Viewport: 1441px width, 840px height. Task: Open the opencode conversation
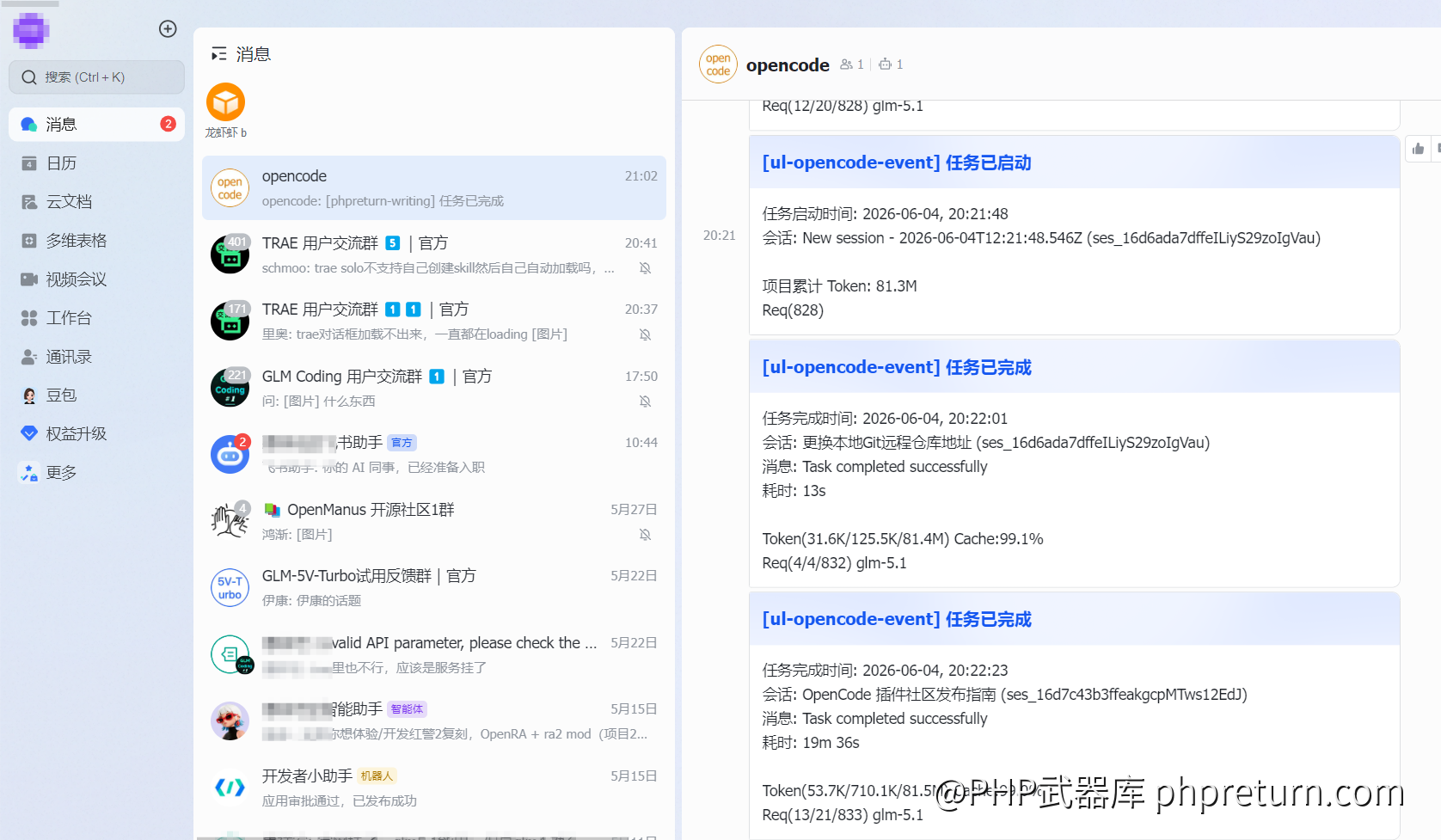[434, 188]
